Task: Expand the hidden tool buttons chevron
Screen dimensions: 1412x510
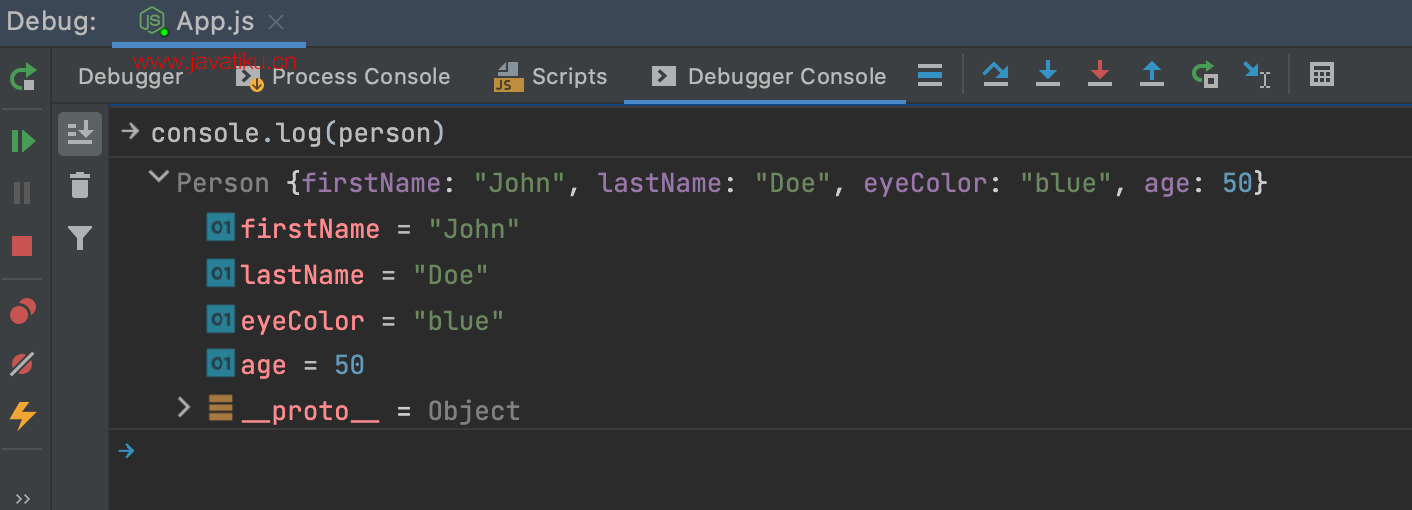Action: tap(23, 498)
